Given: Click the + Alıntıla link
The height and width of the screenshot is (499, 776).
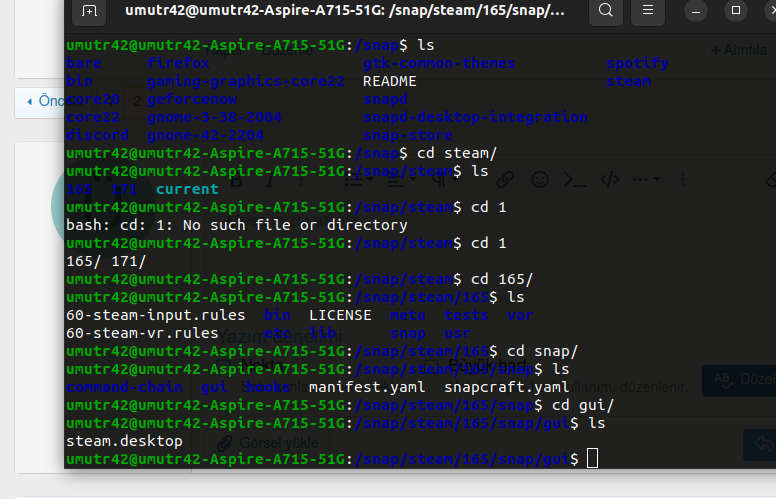Looking at the screenshot, I should pyautogui.click(x=739, y=50).
